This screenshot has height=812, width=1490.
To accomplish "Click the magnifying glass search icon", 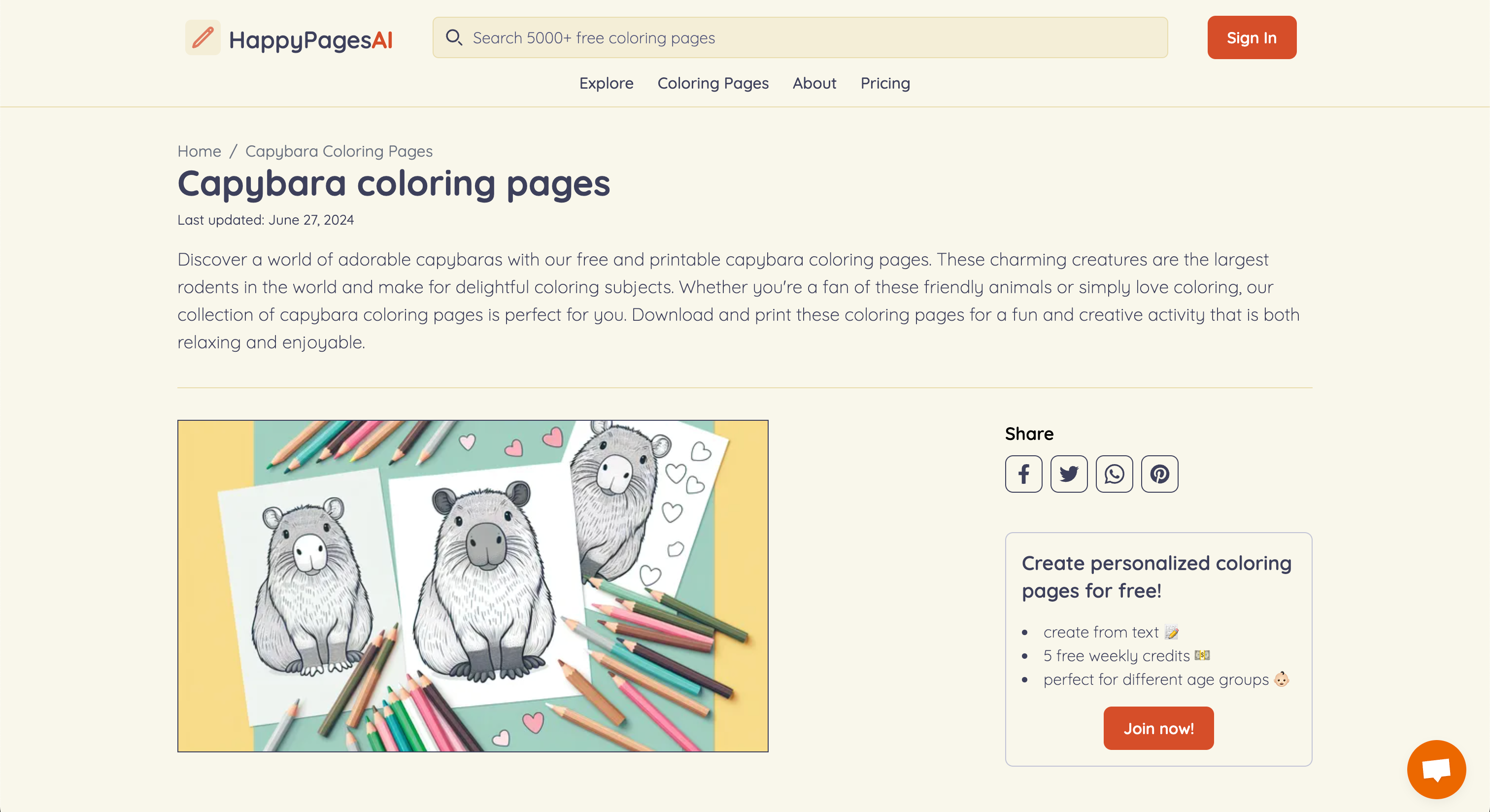I will click(x=453, y=37).
